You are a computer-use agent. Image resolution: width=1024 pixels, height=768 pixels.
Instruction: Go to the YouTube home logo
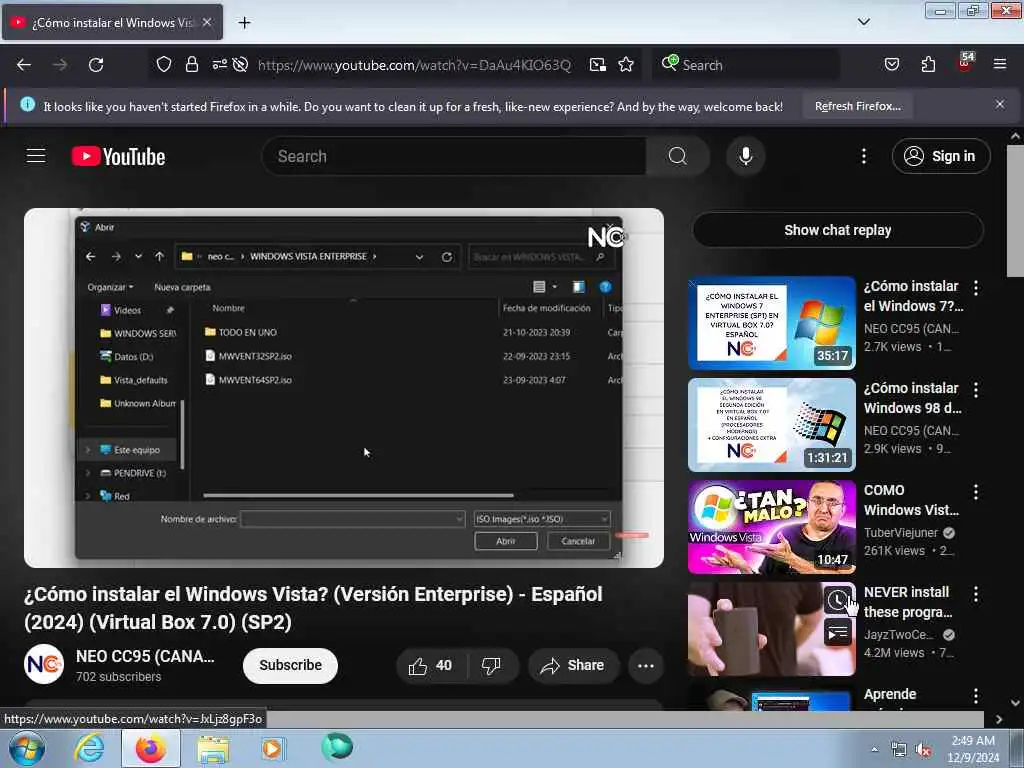pyautogui.click(x=118, y=157)
